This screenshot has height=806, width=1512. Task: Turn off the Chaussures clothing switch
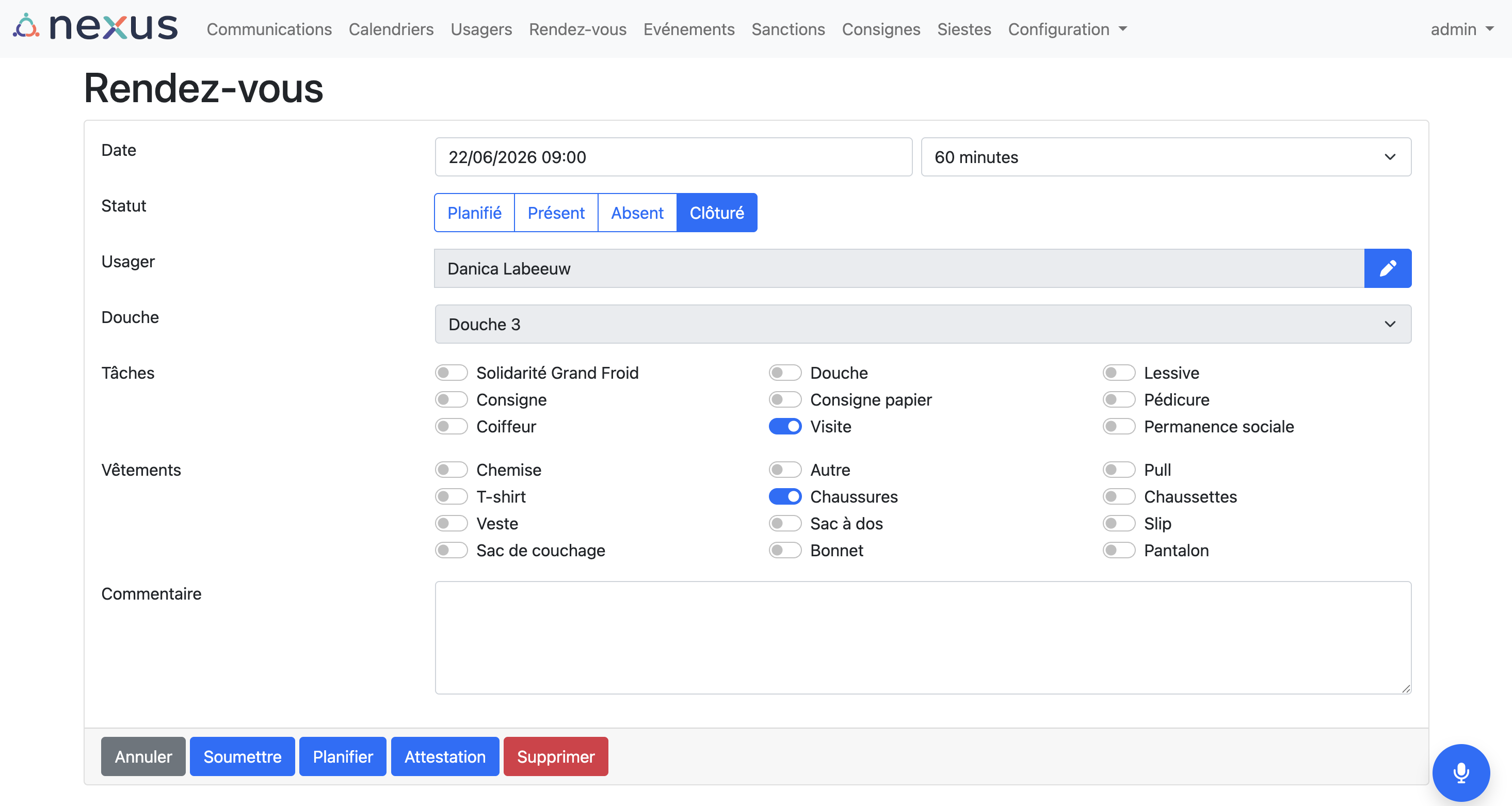click(785, 496)
